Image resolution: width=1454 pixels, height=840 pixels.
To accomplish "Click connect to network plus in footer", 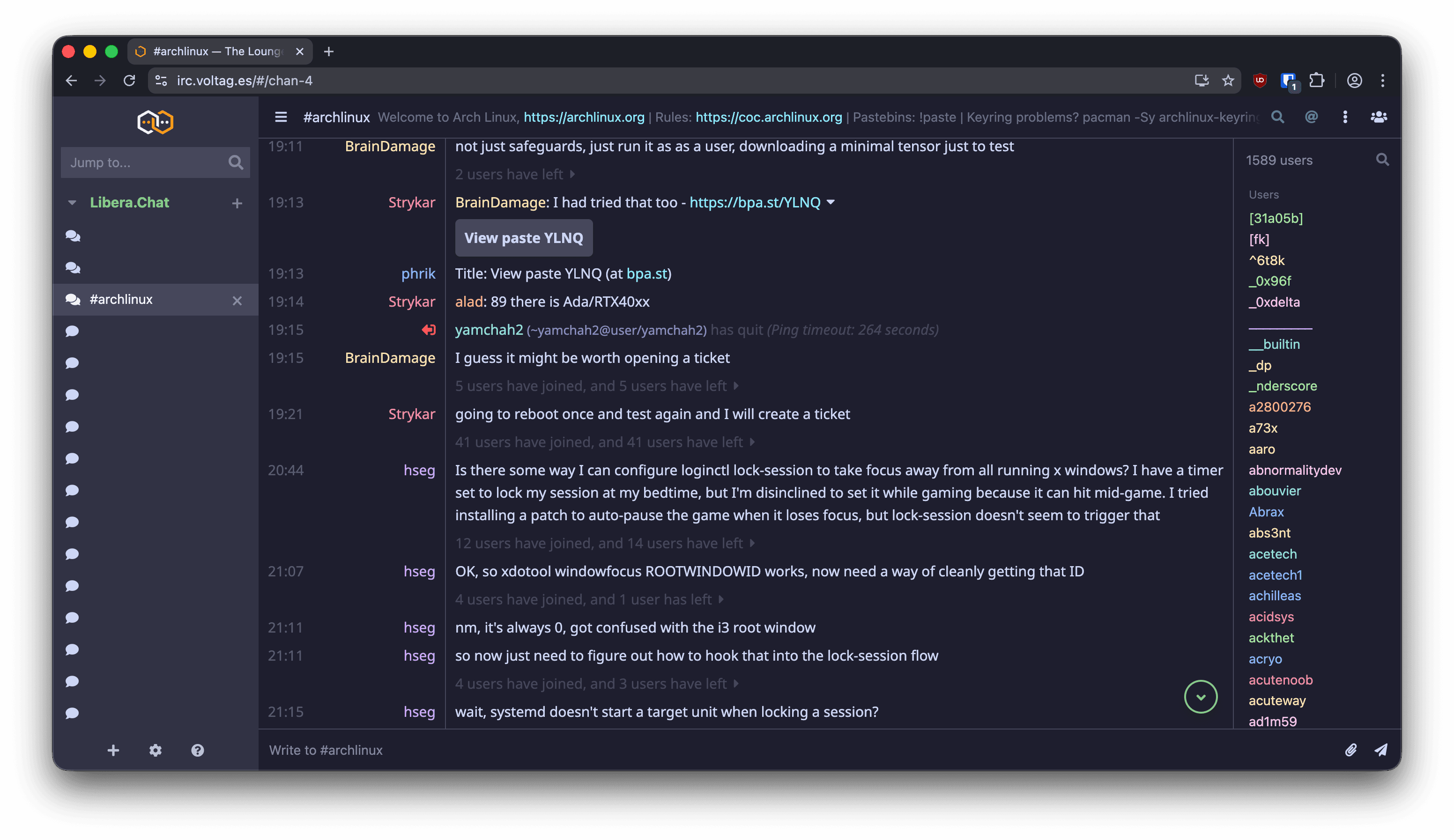I will tap(113, 750).
